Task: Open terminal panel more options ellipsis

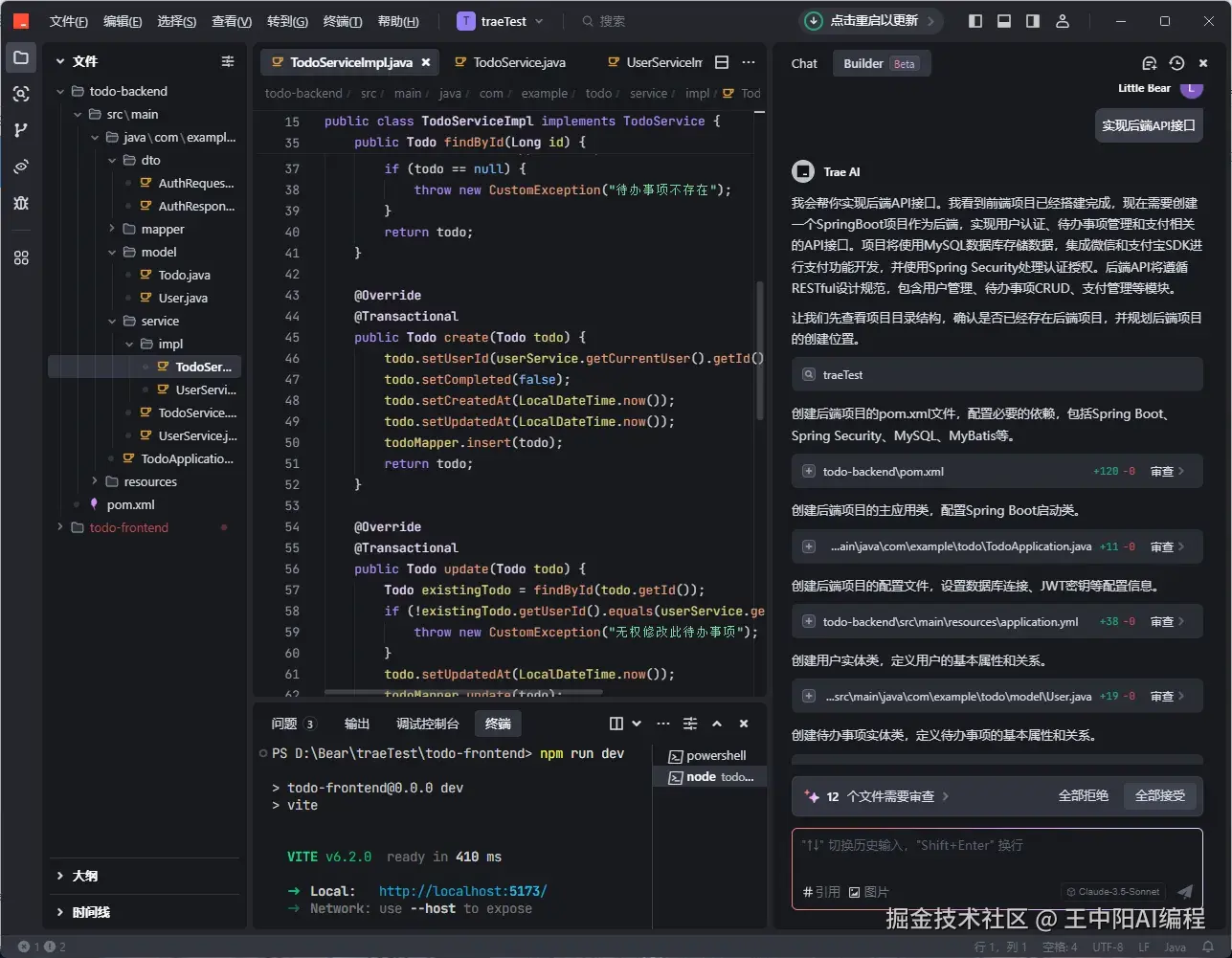Action: pos(663,724)
